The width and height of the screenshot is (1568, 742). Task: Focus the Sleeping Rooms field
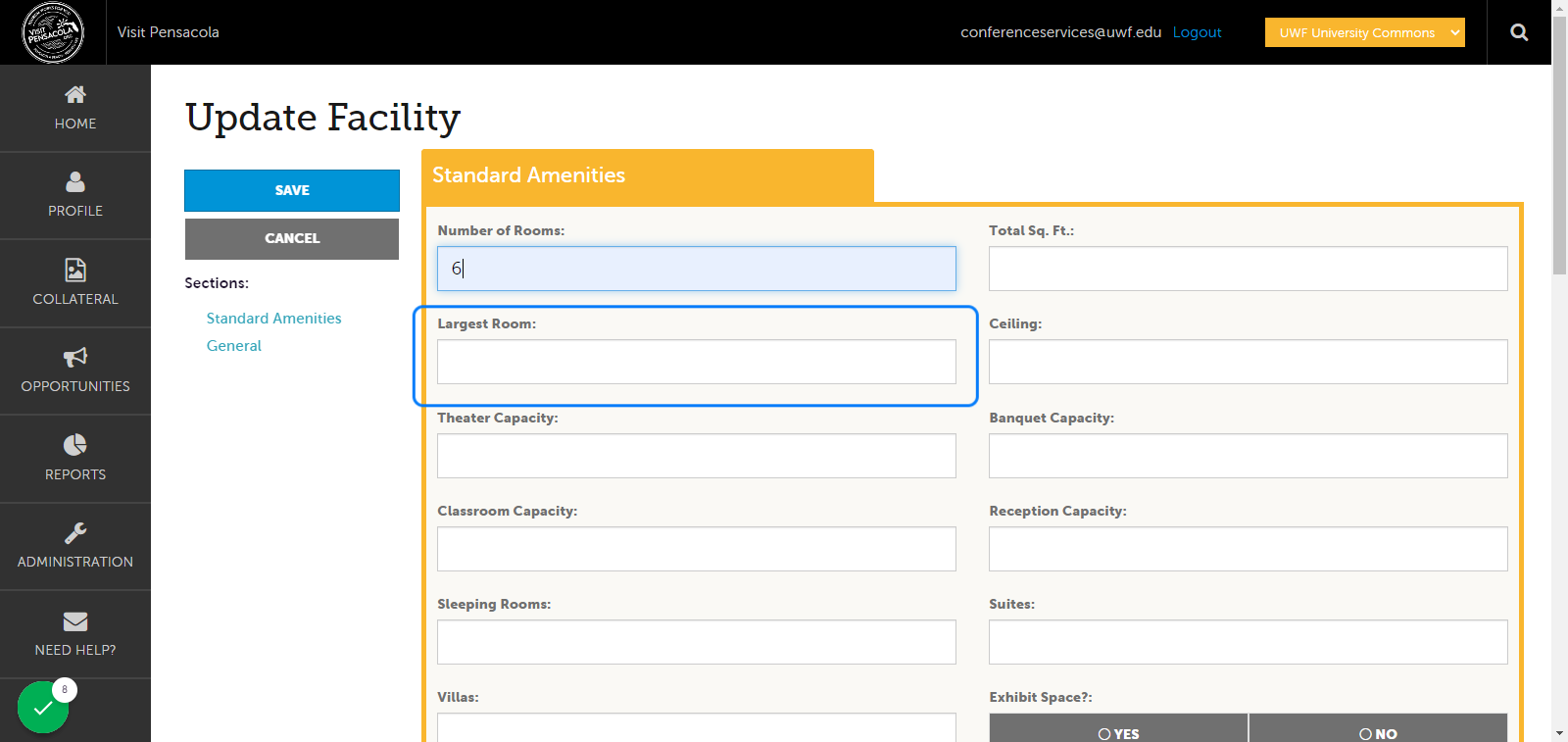(697, 642)
